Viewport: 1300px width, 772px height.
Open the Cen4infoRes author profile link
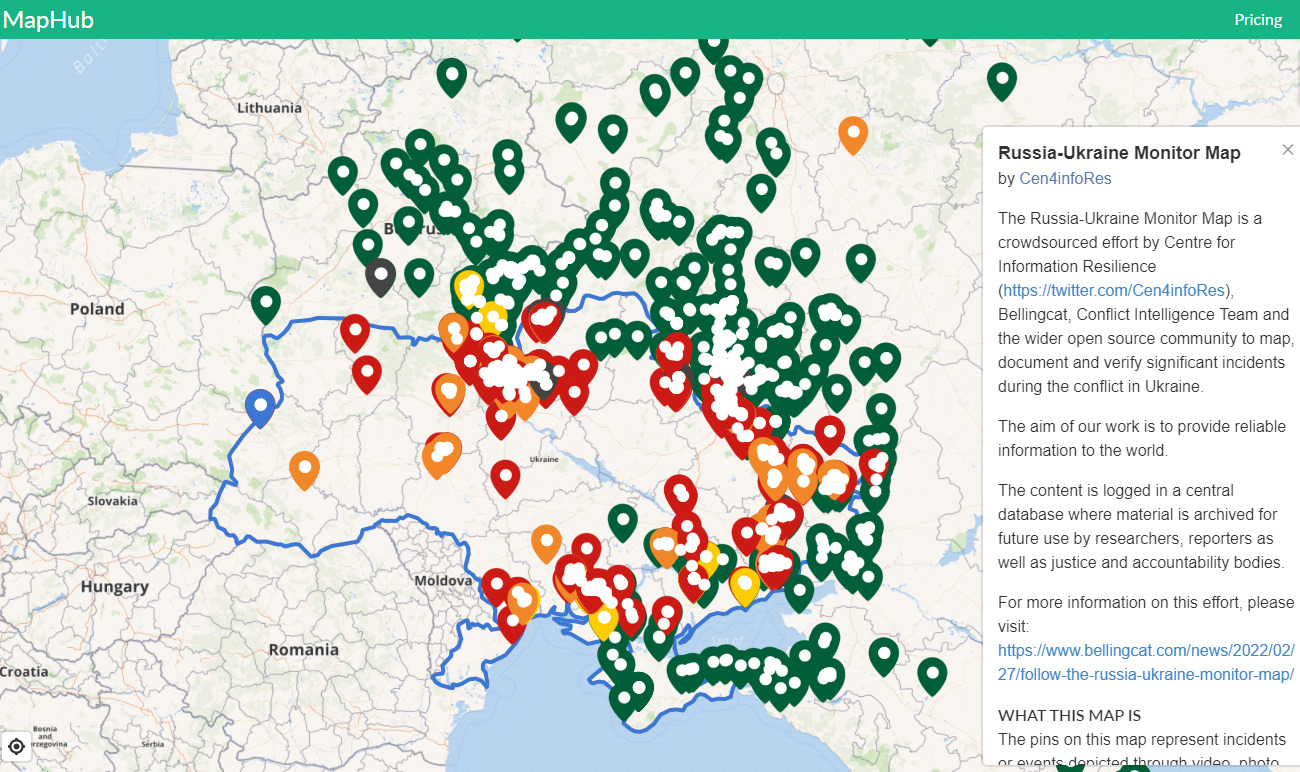pyautogui.click(x=1065, y=178)
